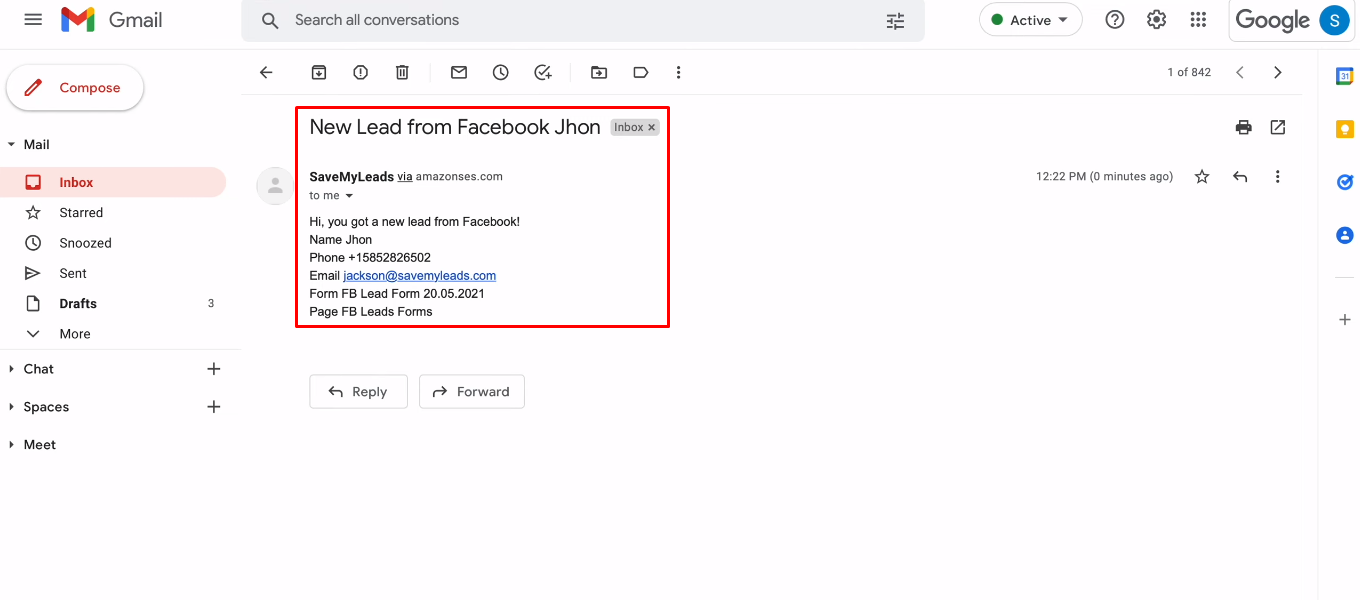Open message More menu beside reply arrow

coord(1277,176)
